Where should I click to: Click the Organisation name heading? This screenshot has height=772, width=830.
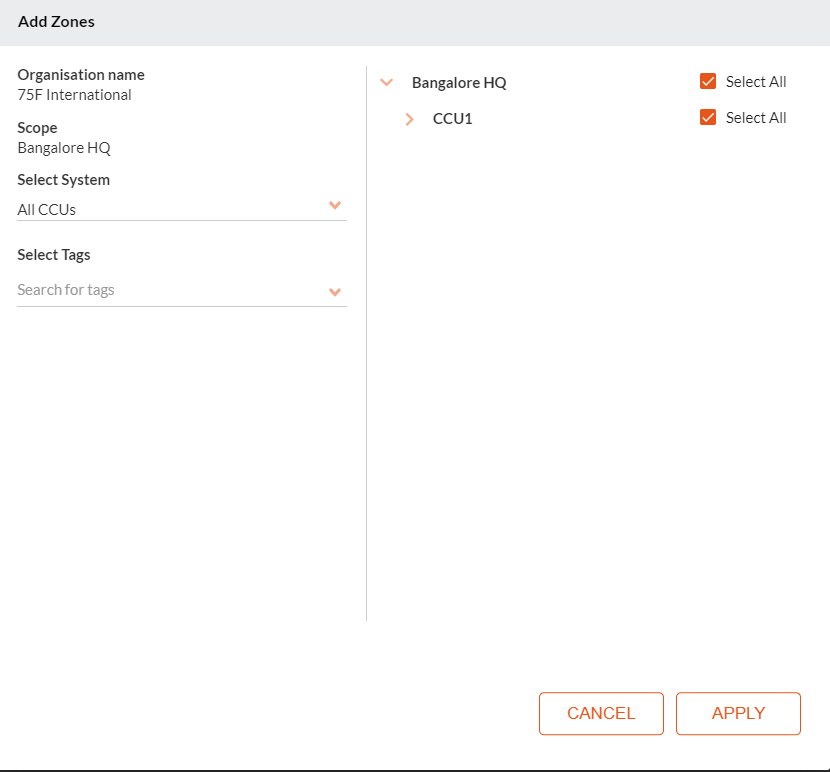[81, 75]
